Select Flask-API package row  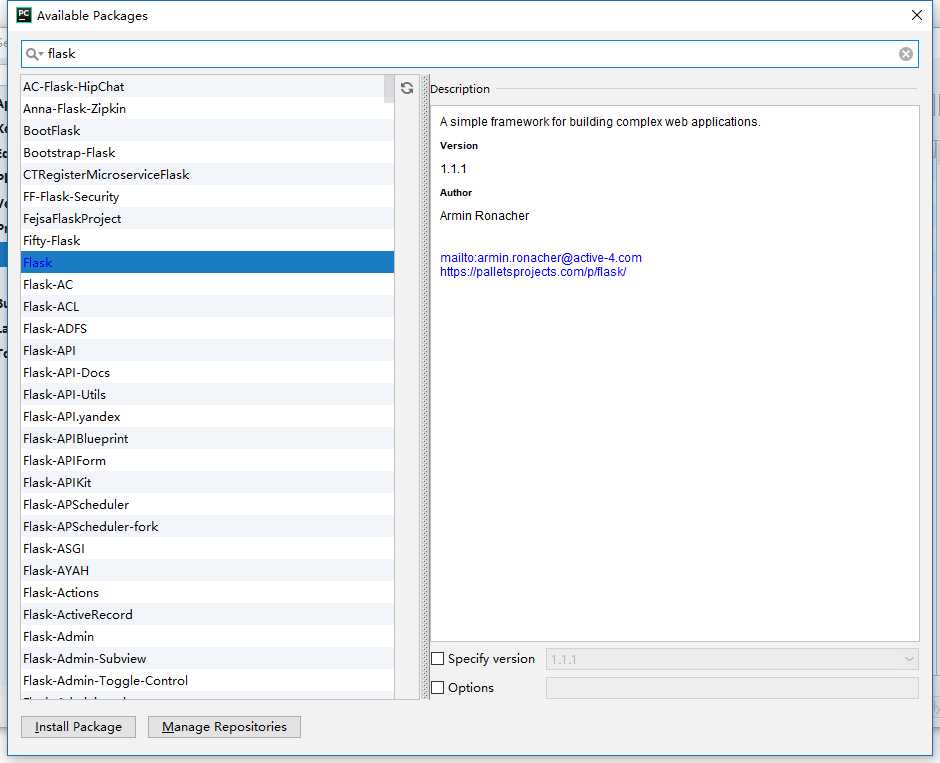207,351
